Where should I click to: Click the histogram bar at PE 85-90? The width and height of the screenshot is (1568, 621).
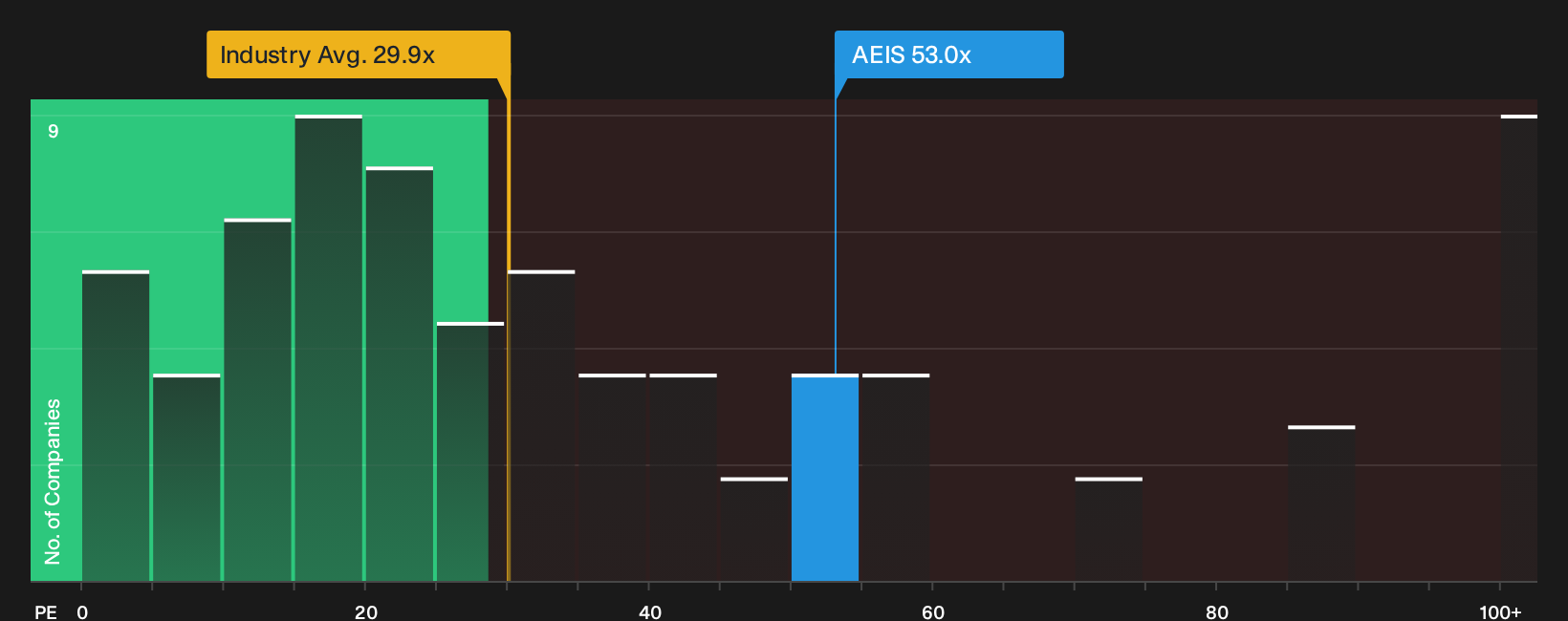pyautogui.click(x=1321, y=503)
